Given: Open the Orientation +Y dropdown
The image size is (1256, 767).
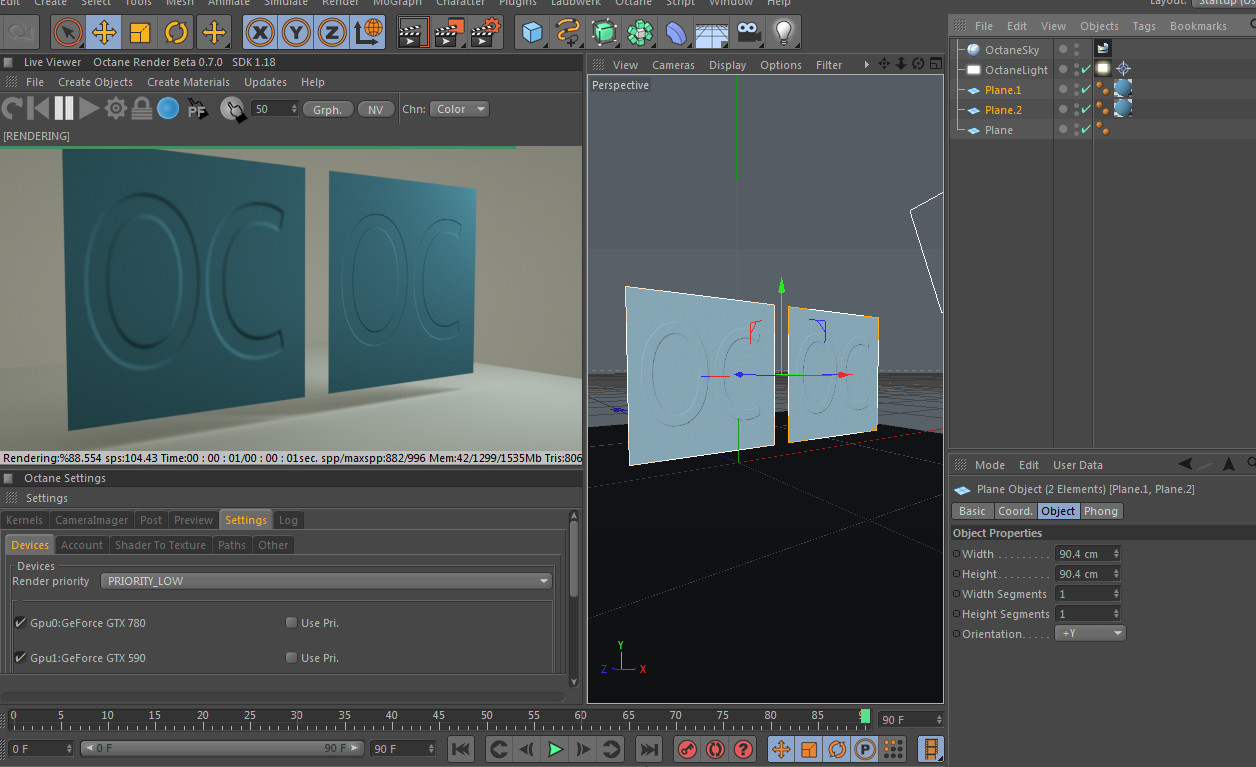Looking at the screenshot, I should 1090,634.
